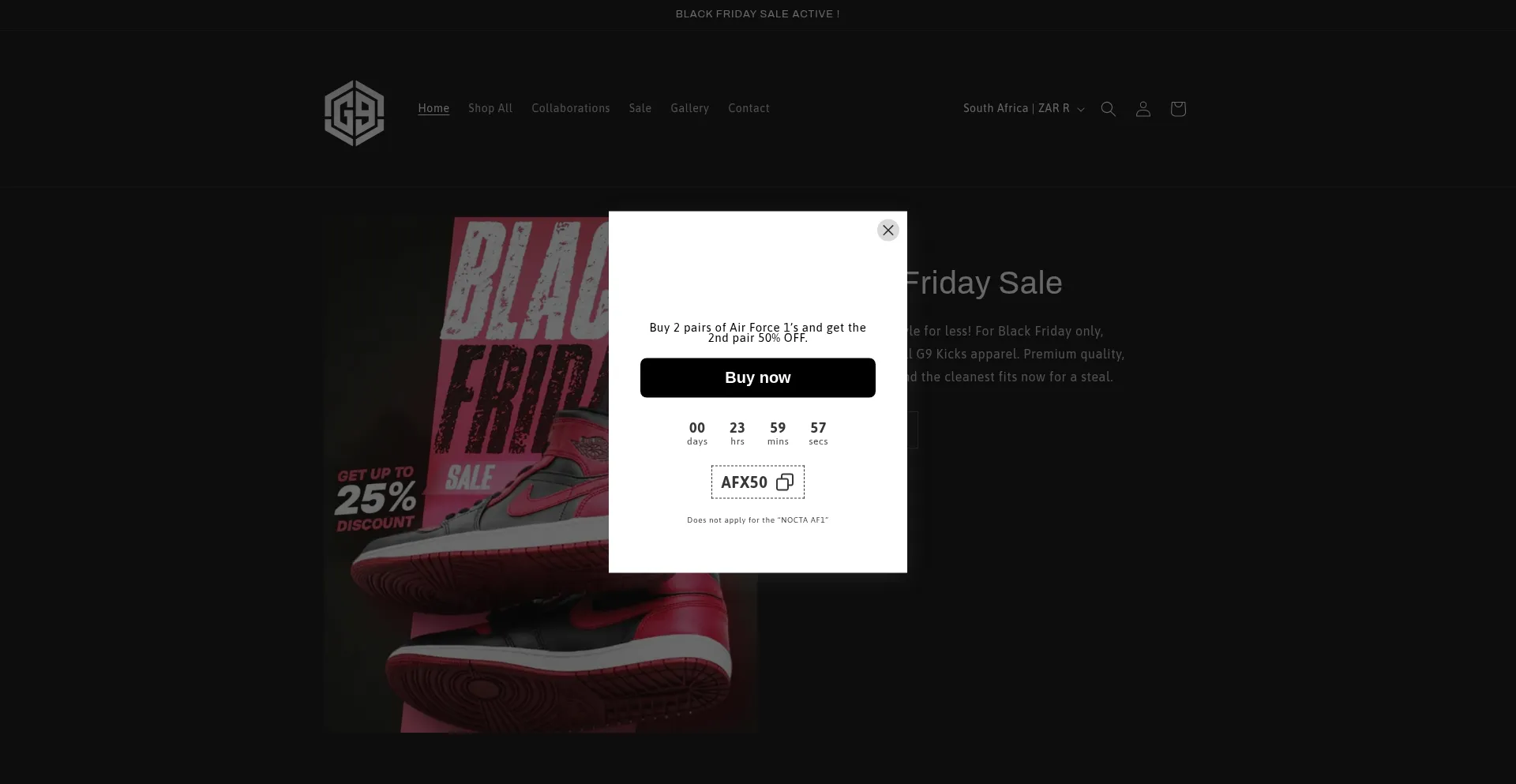The height and width of the screenshot is (784, 1516).
Task: Open the Collaborations page
Action: point(570,109)
